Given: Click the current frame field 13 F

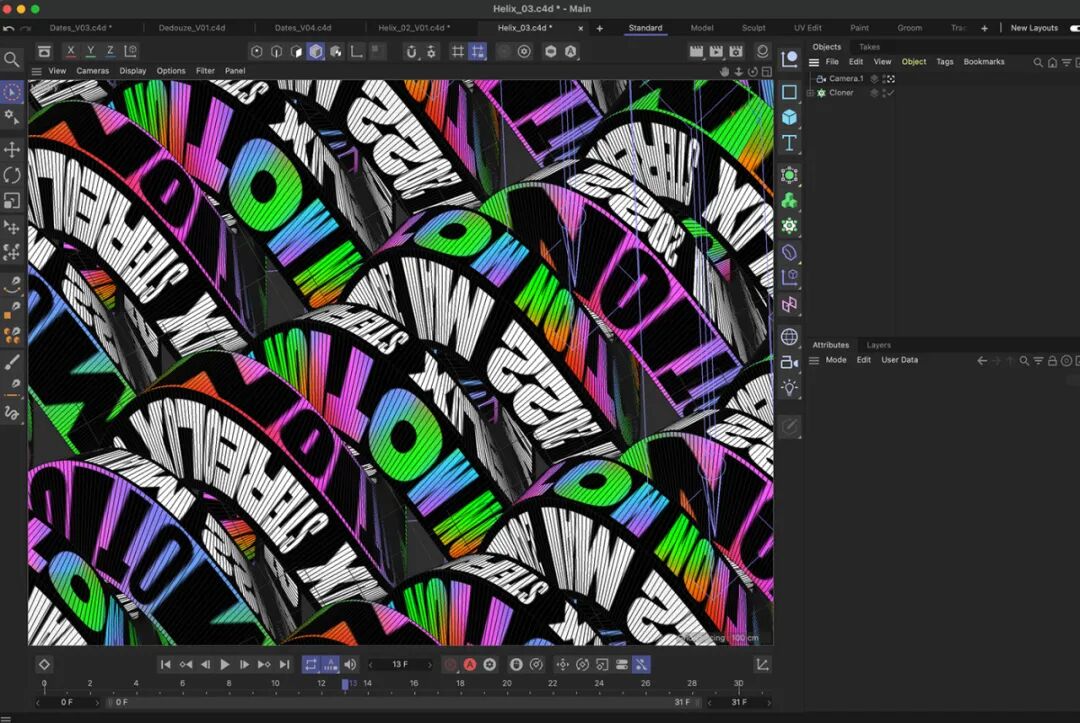Looking at the screenshot, I should pyautogui.click(x=400, y=664).
